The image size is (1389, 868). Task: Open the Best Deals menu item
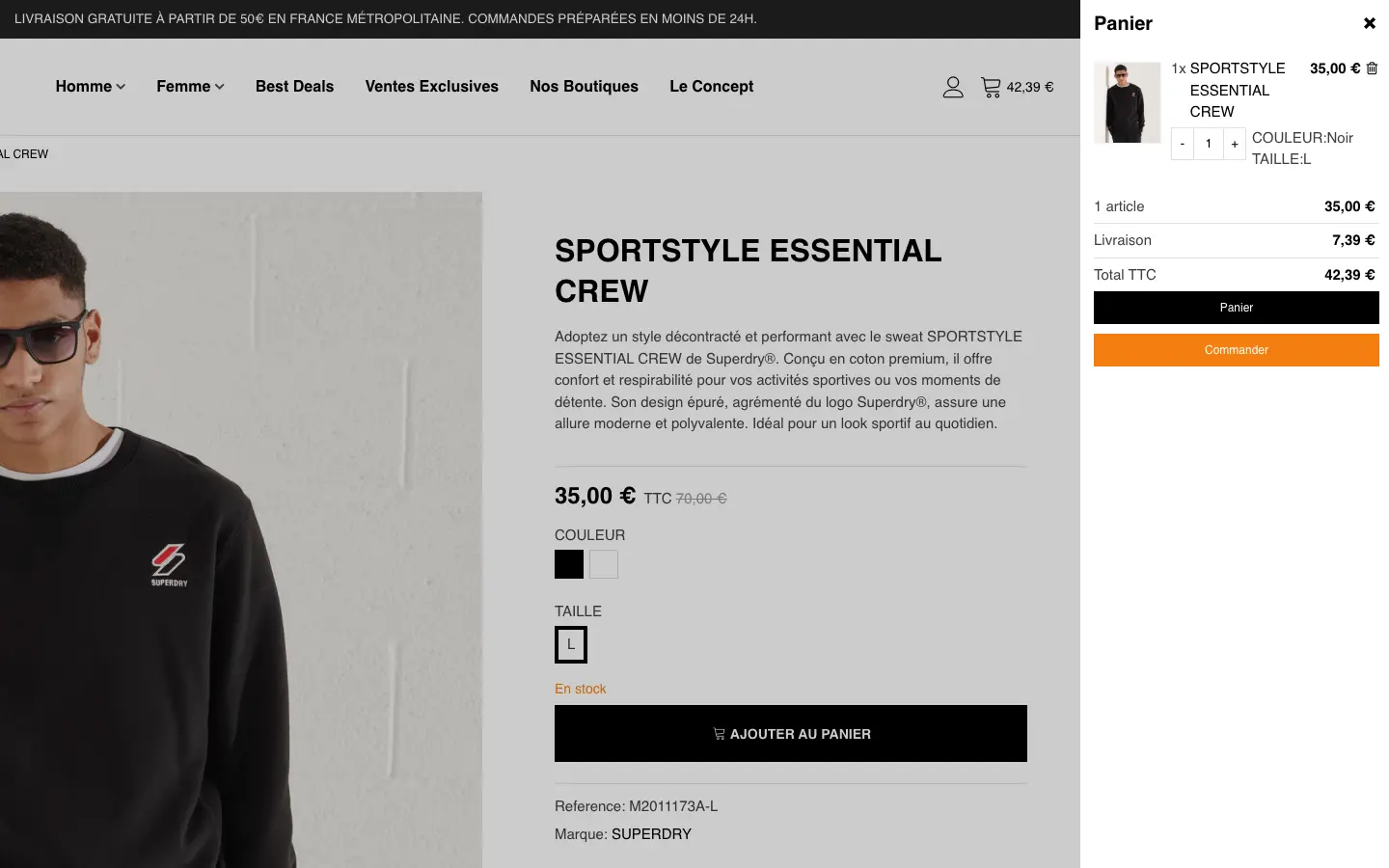click(x=294, y=87)
